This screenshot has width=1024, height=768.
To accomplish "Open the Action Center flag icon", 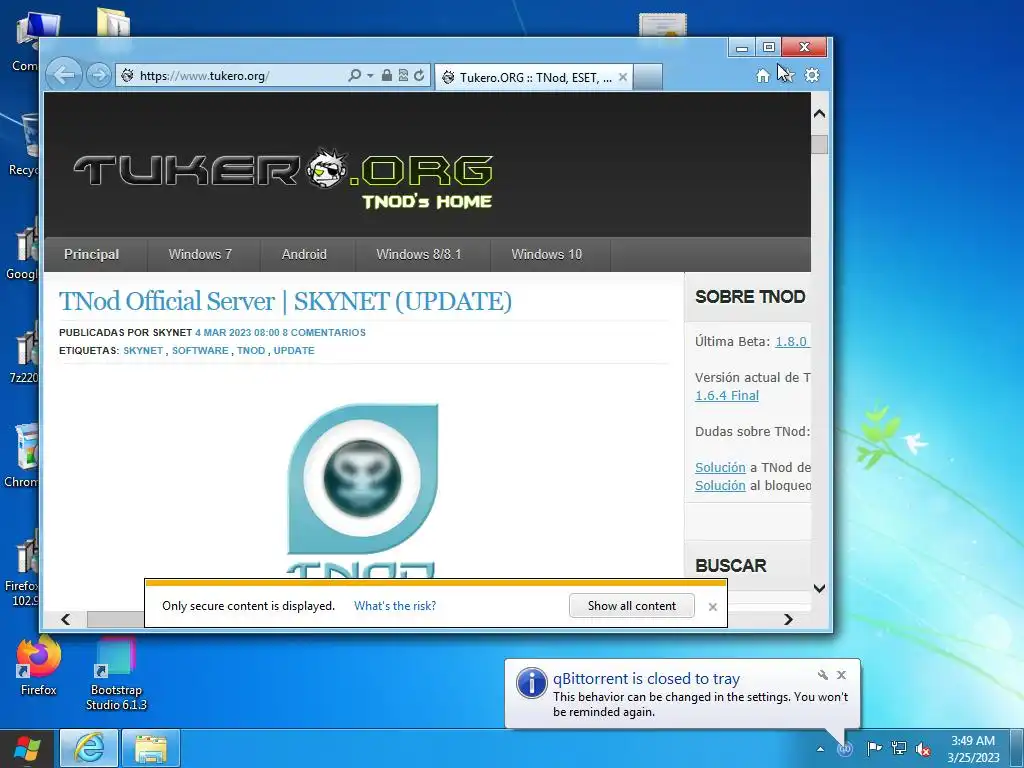I will pyautogui.click(x=874, y=748).
